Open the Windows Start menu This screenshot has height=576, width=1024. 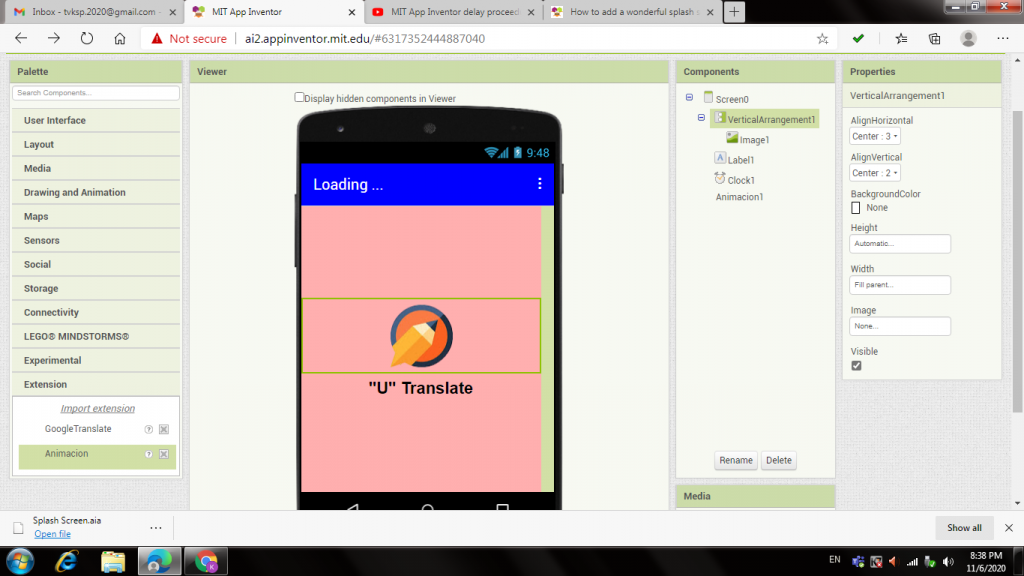click(20, 561)
